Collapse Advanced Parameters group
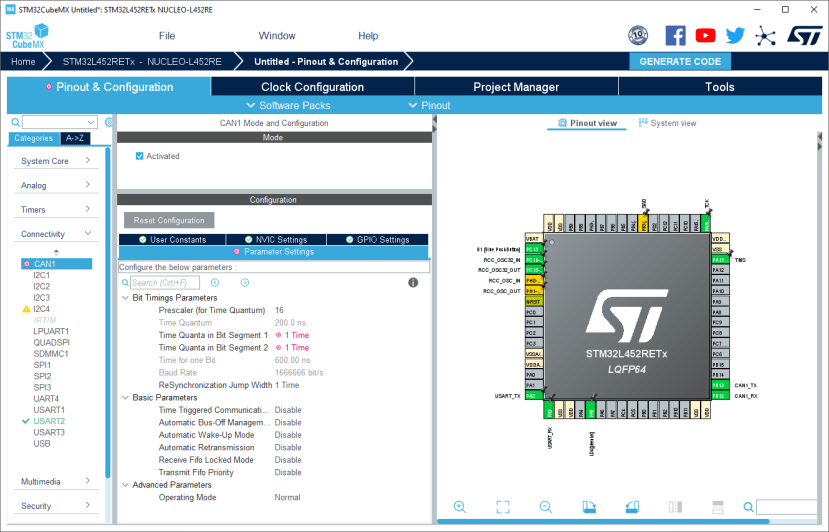 click(x=125, y=484)
